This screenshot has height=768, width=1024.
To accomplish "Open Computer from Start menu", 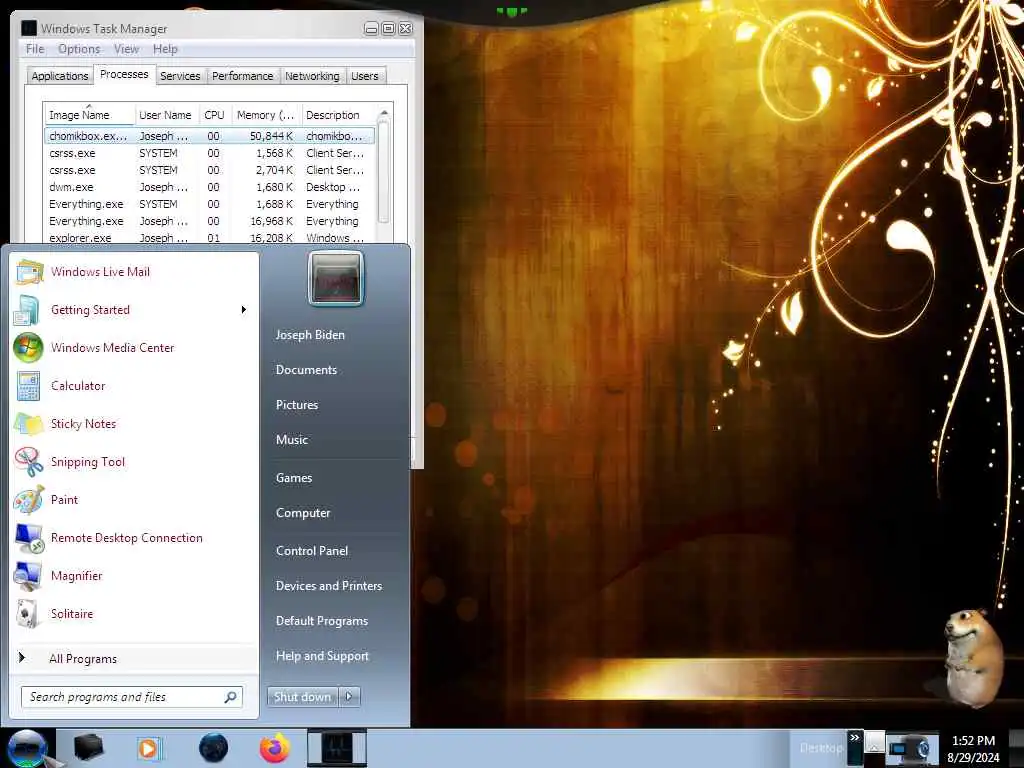I will [x=303, y=513].
